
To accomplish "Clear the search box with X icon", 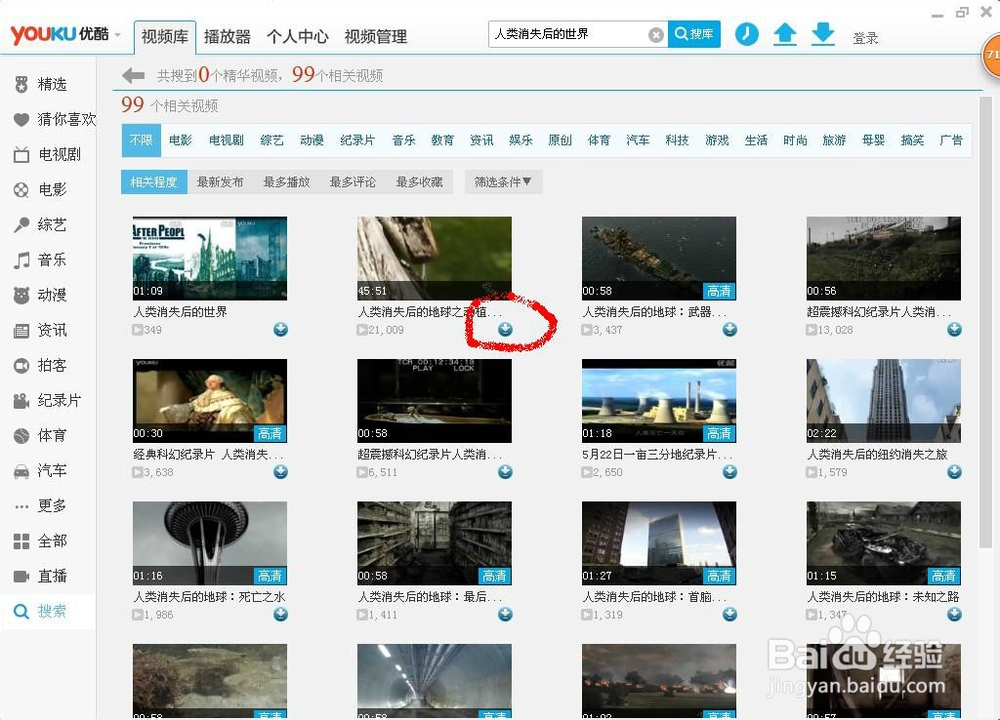I will [x=656, y=35].
